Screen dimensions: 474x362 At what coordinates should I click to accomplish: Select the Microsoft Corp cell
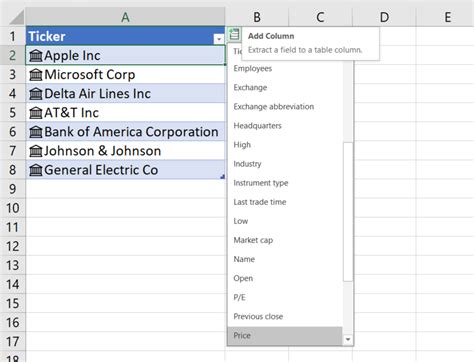pos(125,75)
